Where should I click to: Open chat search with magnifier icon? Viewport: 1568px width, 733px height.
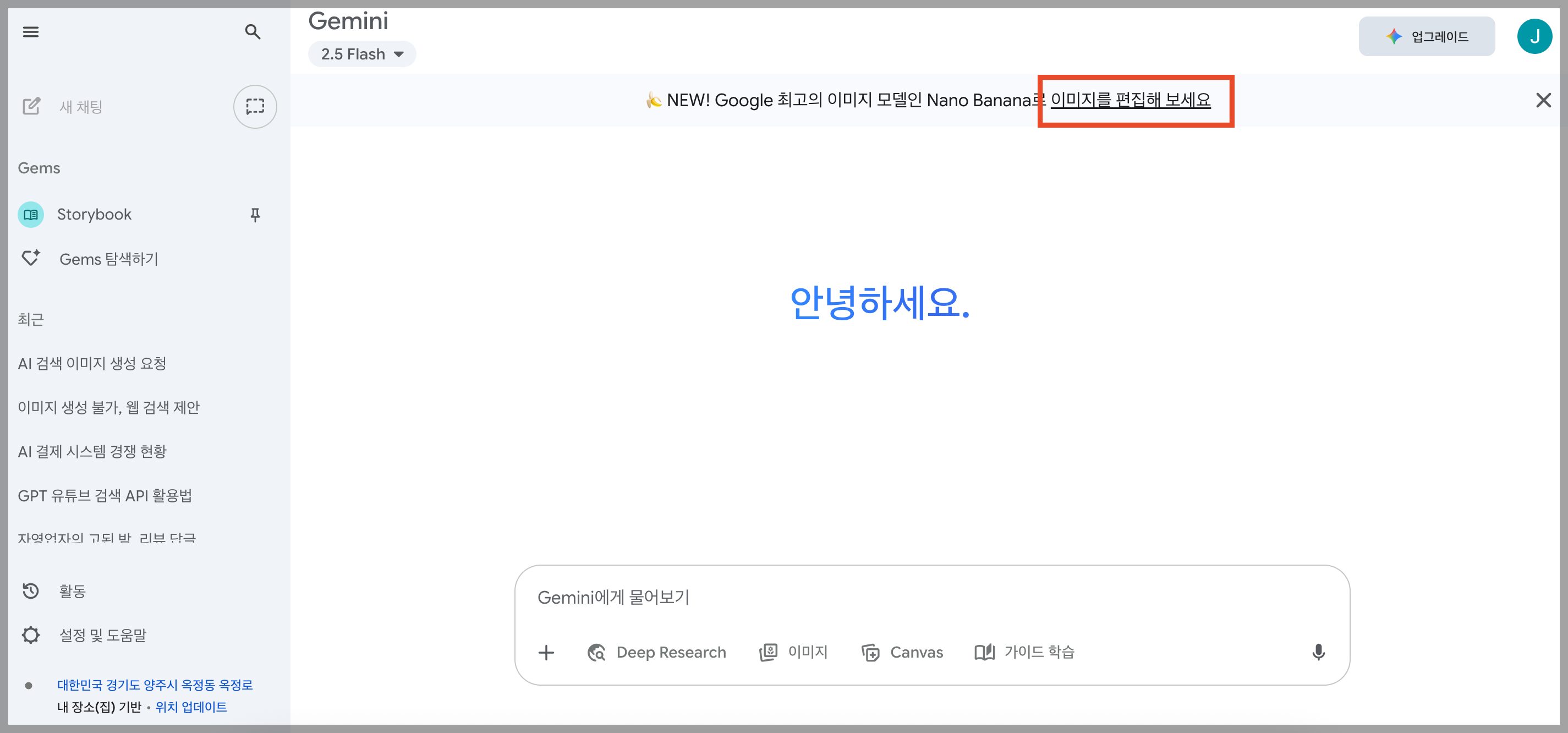[x=253, y=32]
